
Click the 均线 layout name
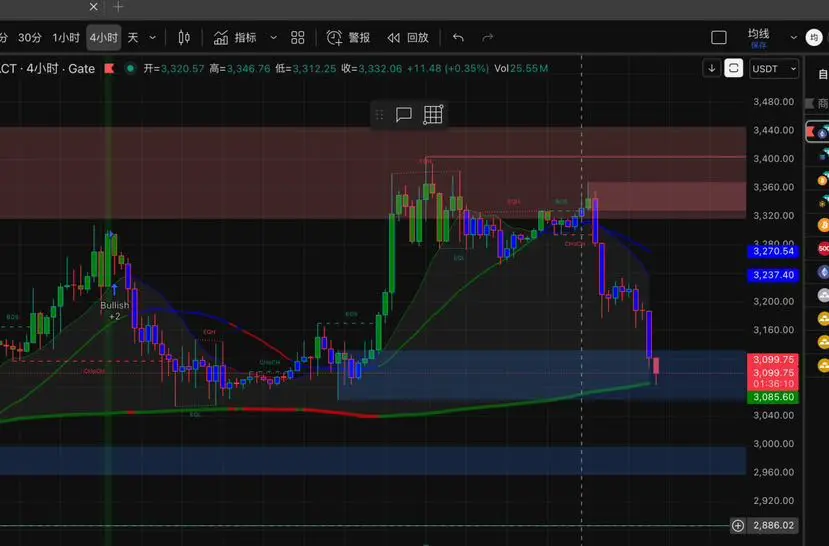tap(758, 33)
